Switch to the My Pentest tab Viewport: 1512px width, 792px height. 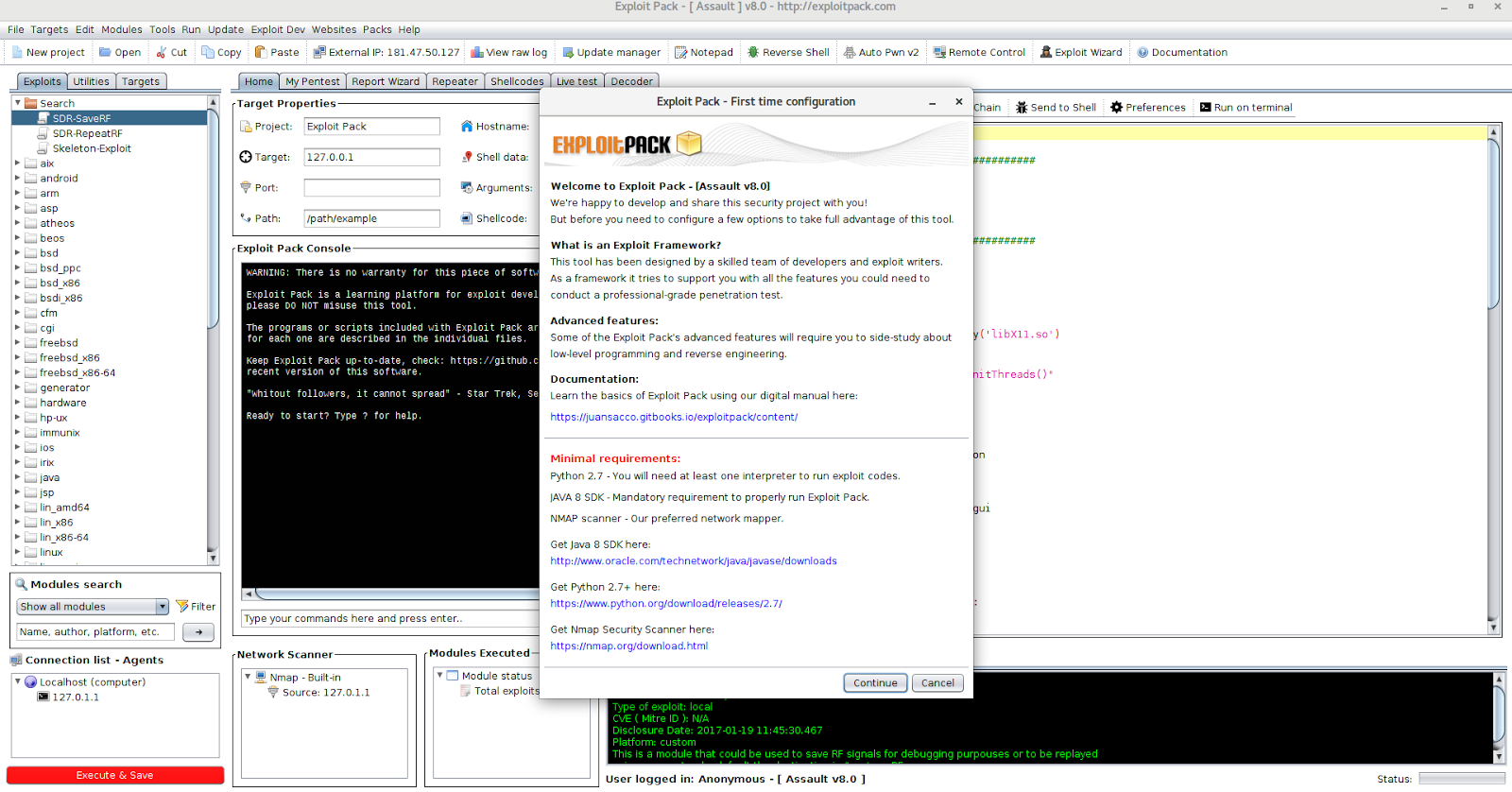pos(313,81)
